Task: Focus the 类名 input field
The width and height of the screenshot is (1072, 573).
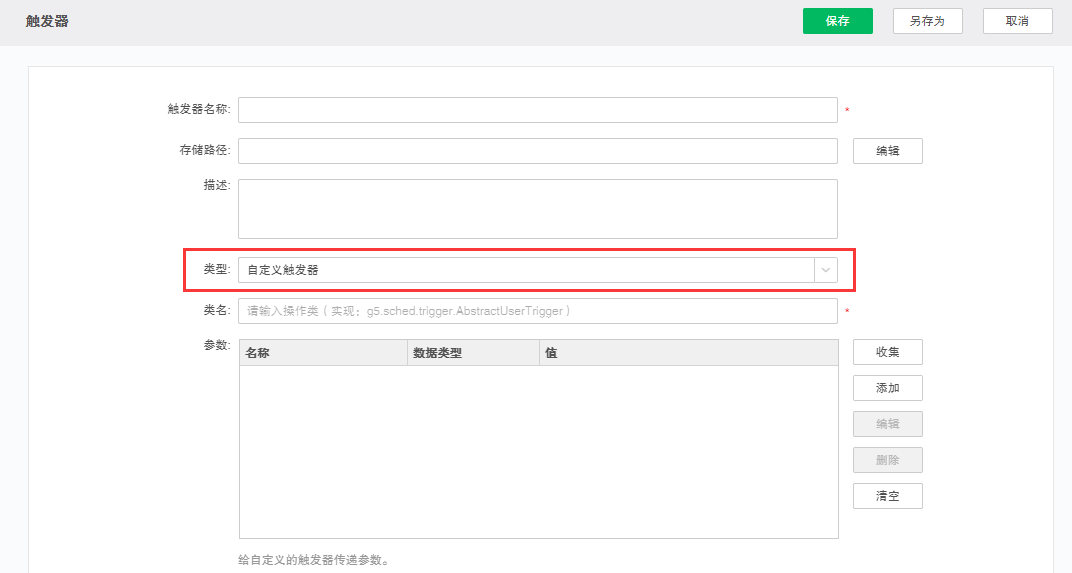Action: pyautogui.click(x=537, y=311)
